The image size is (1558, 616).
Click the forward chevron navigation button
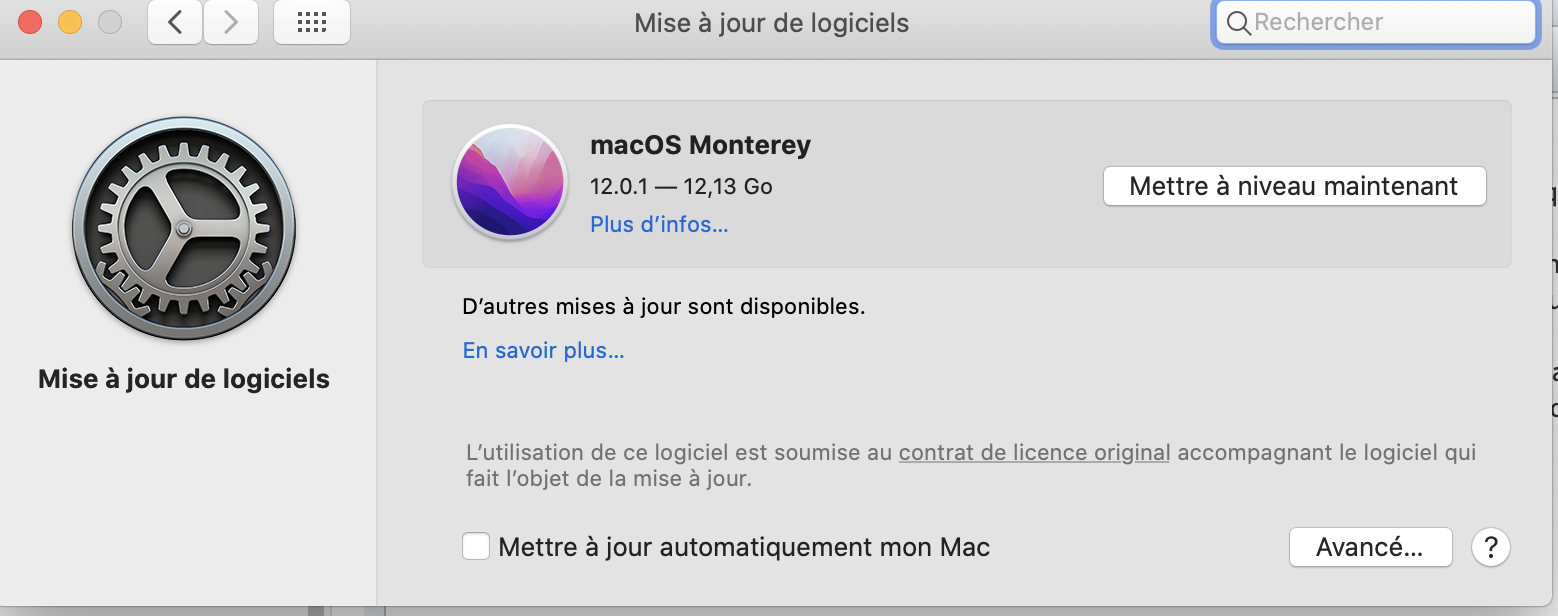pos(231,23)
